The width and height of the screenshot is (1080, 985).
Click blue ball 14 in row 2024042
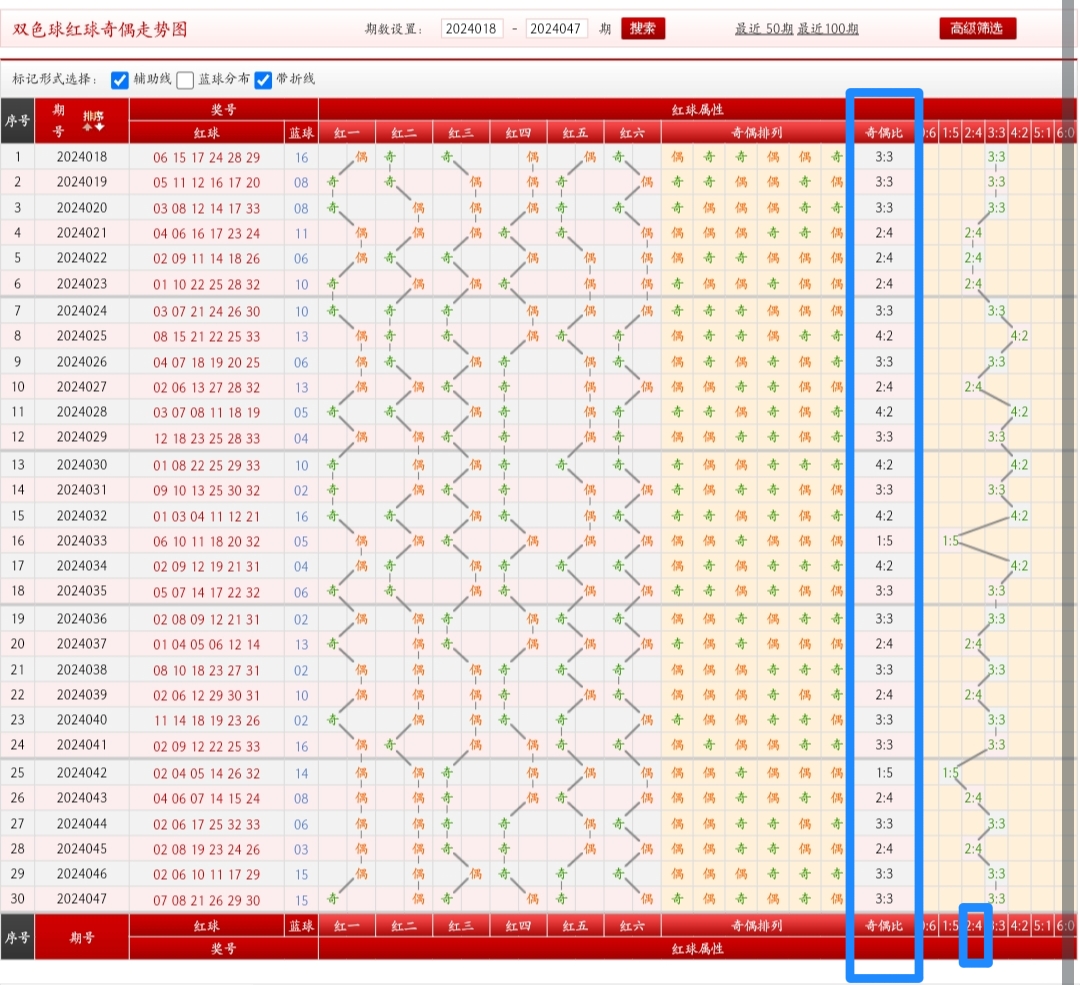pyautogui.click(x=301, y=774)
